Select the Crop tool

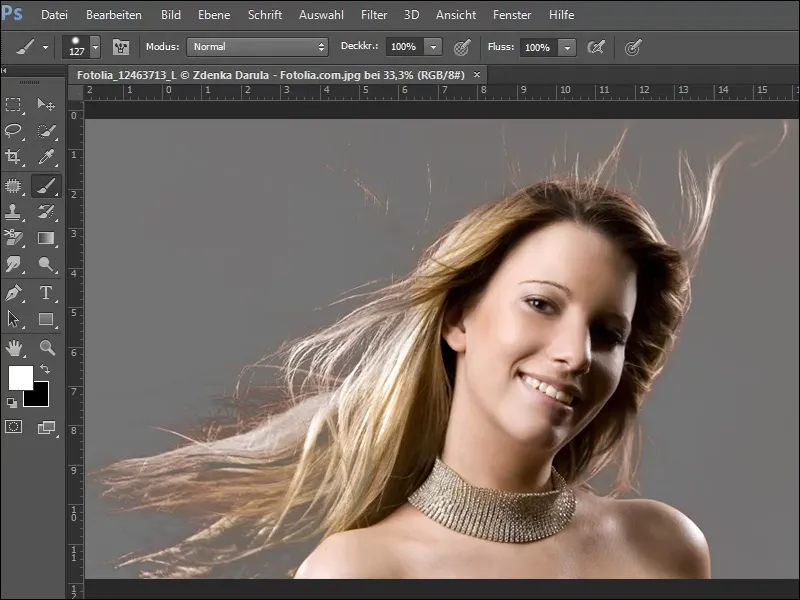[x=13, y=157]
